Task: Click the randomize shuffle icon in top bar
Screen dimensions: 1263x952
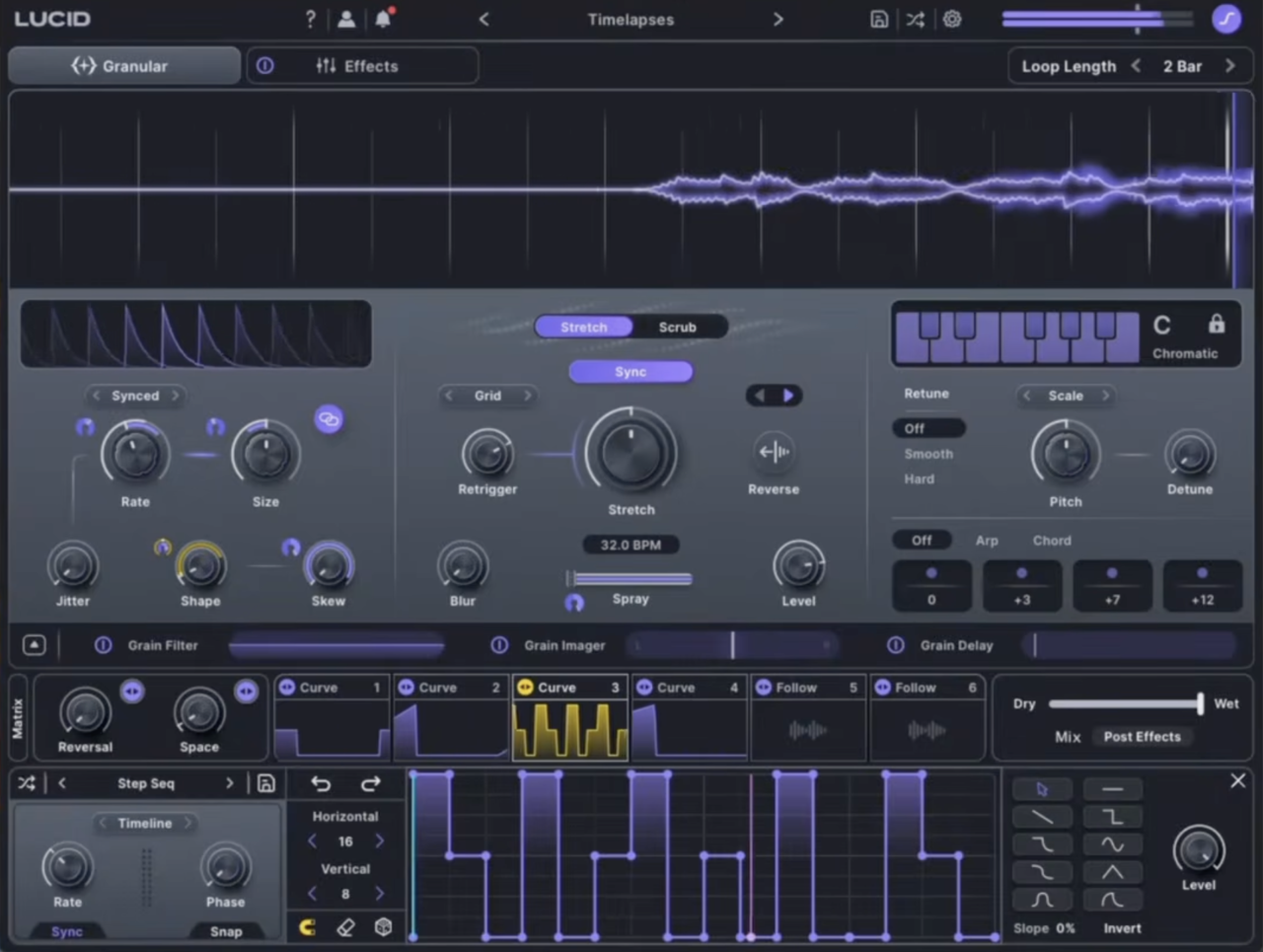Action: coord(916,19)
